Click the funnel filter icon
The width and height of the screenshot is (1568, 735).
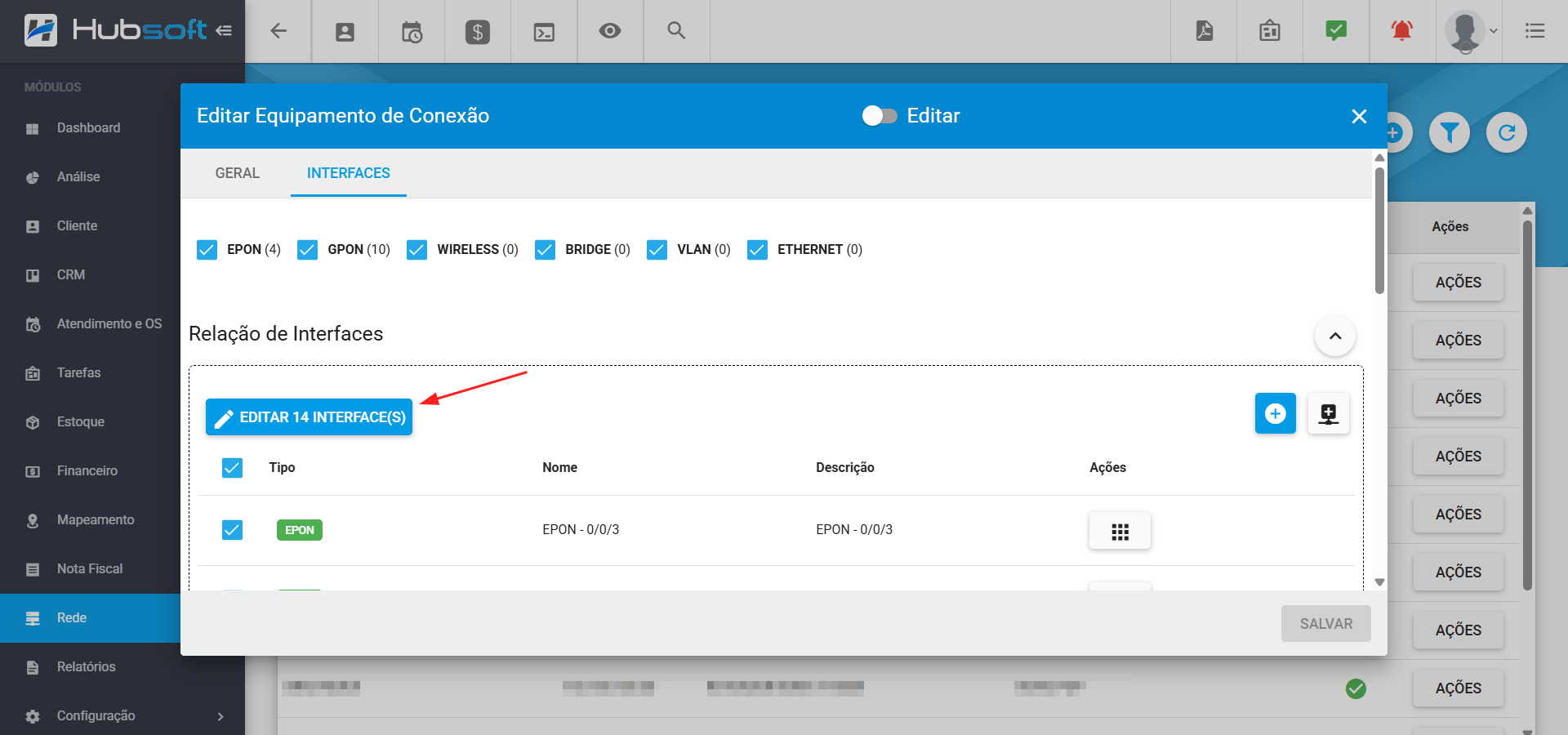pos(1450,132)
